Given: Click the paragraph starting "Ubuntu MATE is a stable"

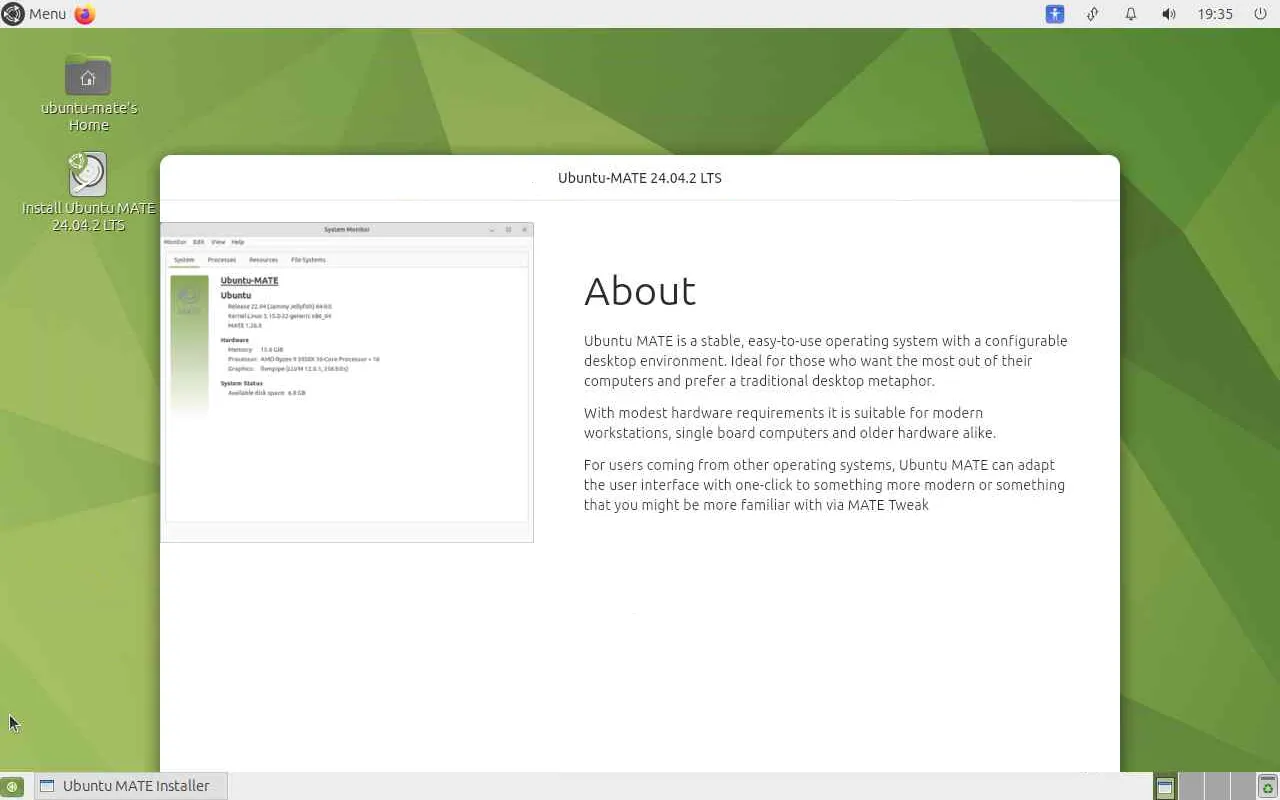Looking at the screenshot, I should pyautogui.click(x=826, y=361).
